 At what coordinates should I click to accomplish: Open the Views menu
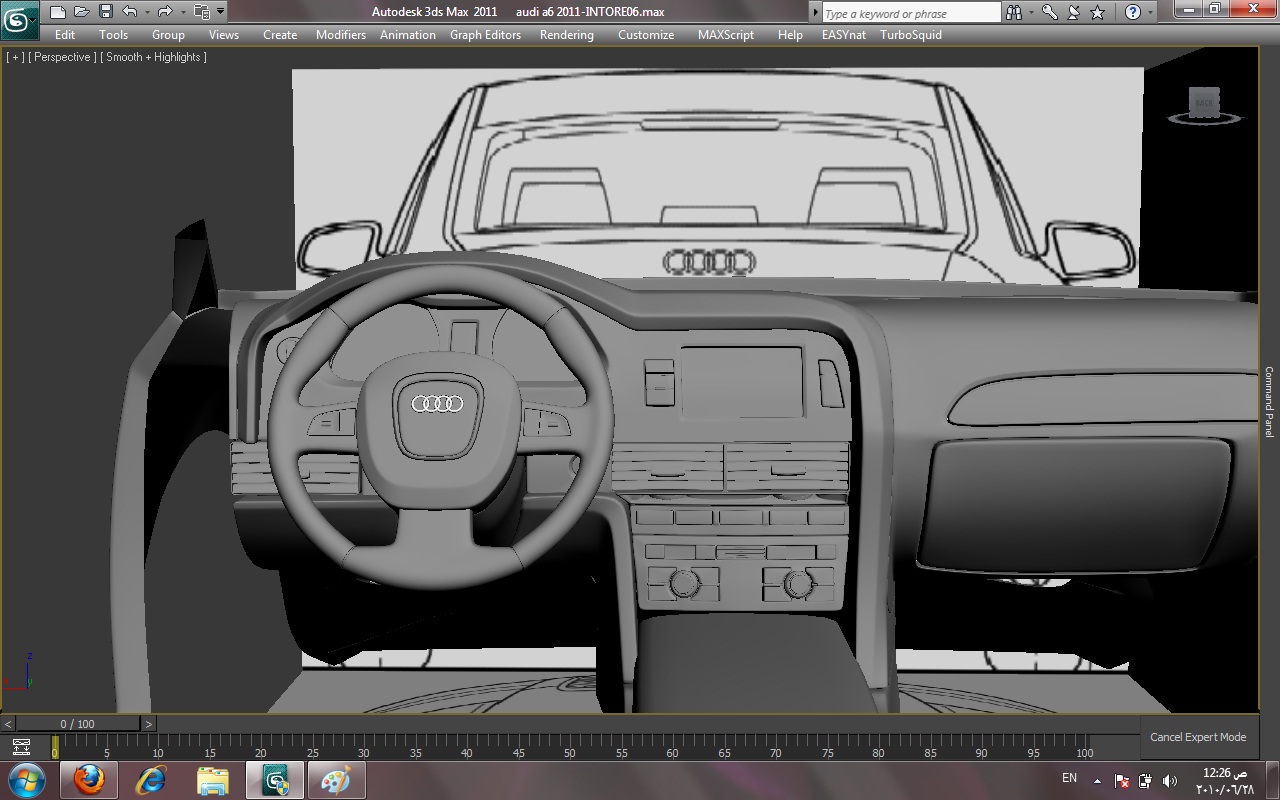click(x=224, y=35)
